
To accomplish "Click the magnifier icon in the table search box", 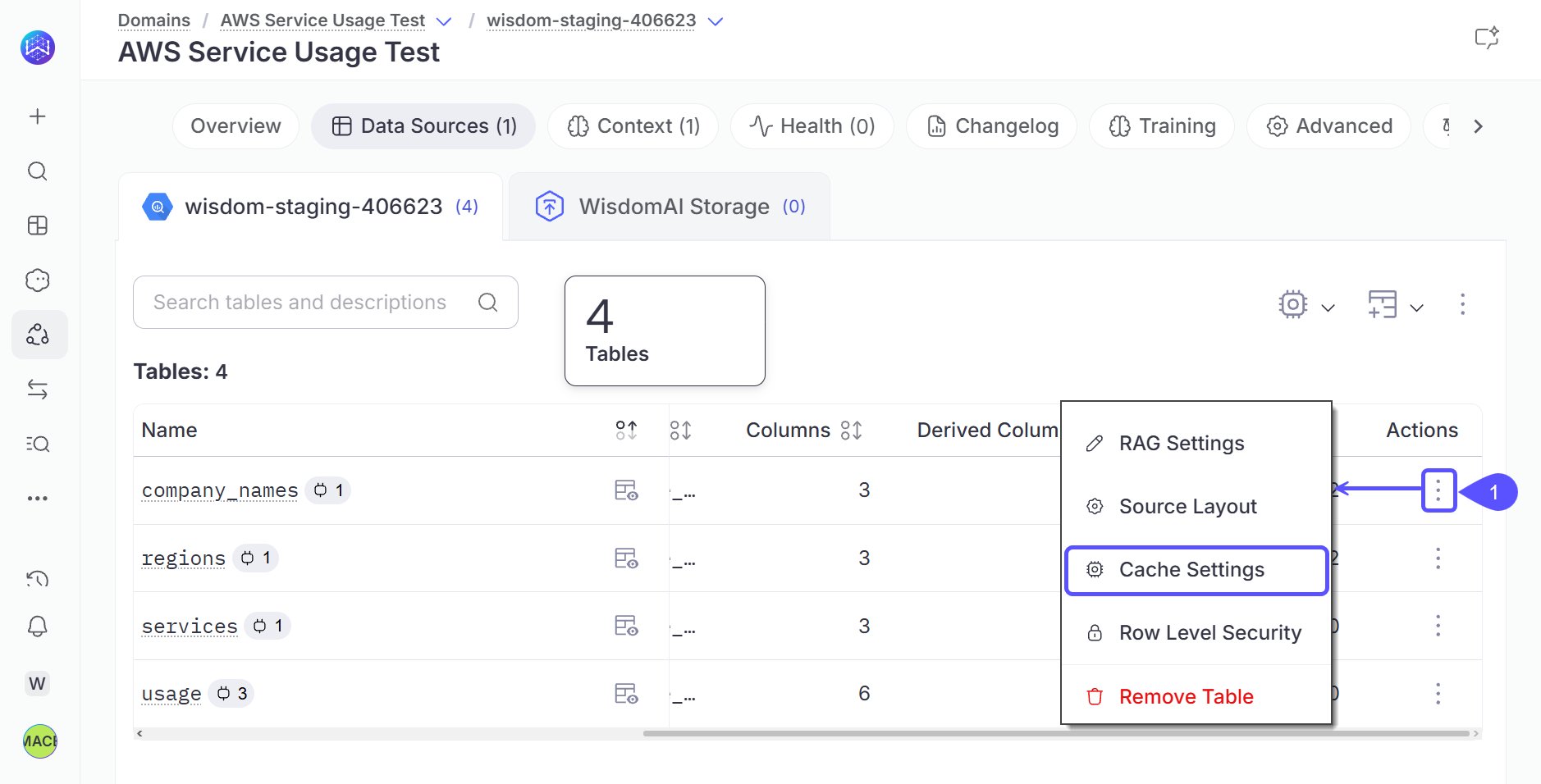I will pos(488,303).
